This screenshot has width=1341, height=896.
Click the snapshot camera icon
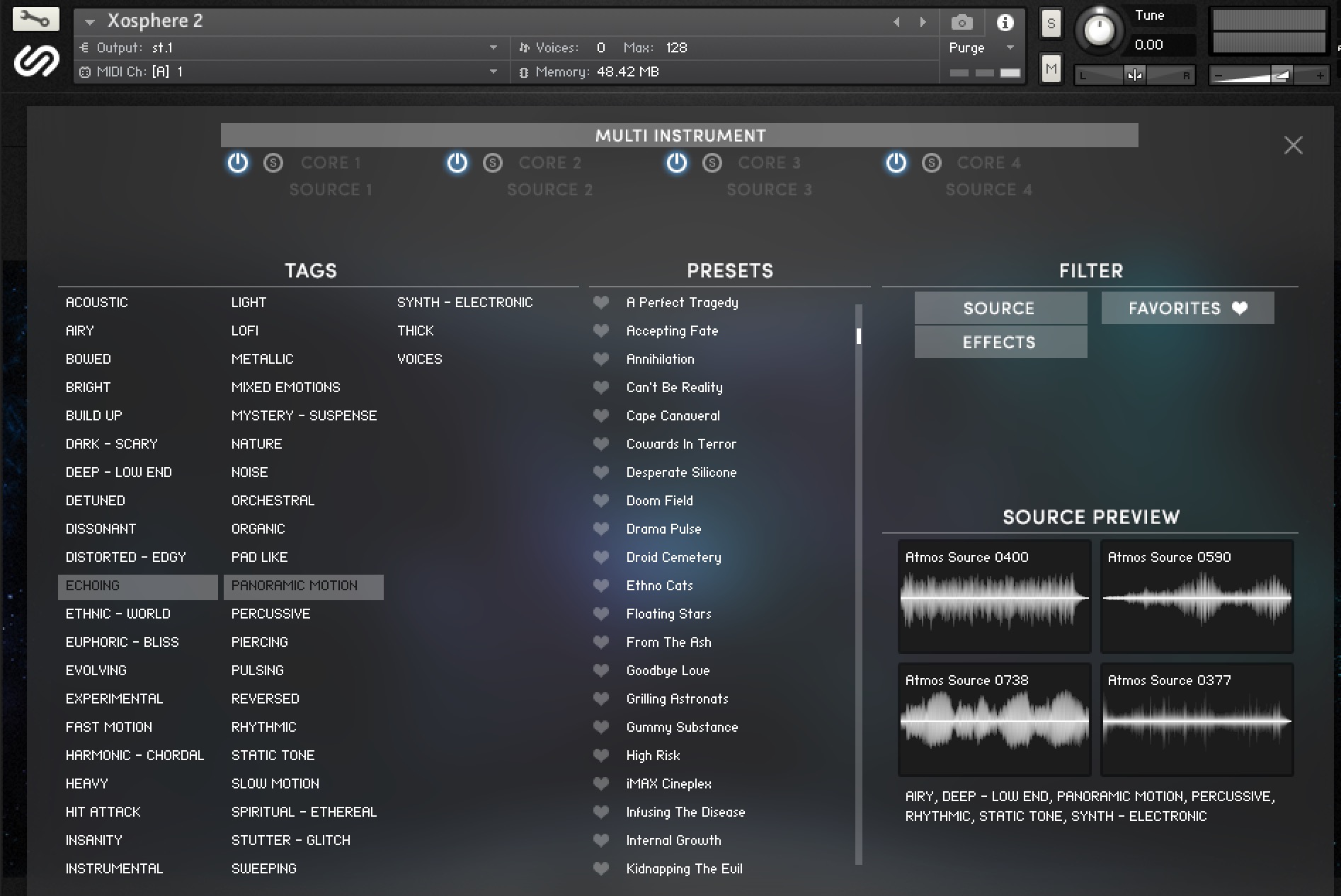coord(961,23)
